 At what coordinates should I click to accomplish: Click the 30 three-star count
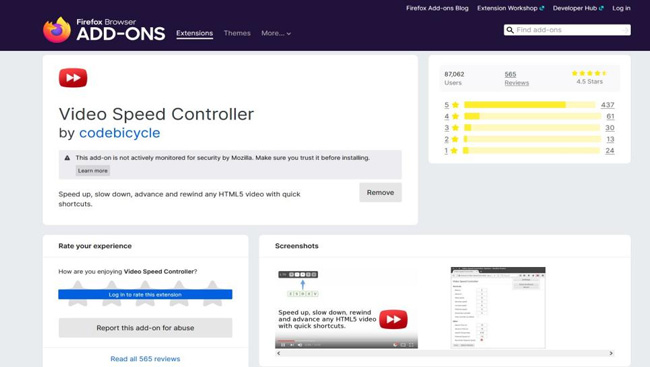[610, 128]
